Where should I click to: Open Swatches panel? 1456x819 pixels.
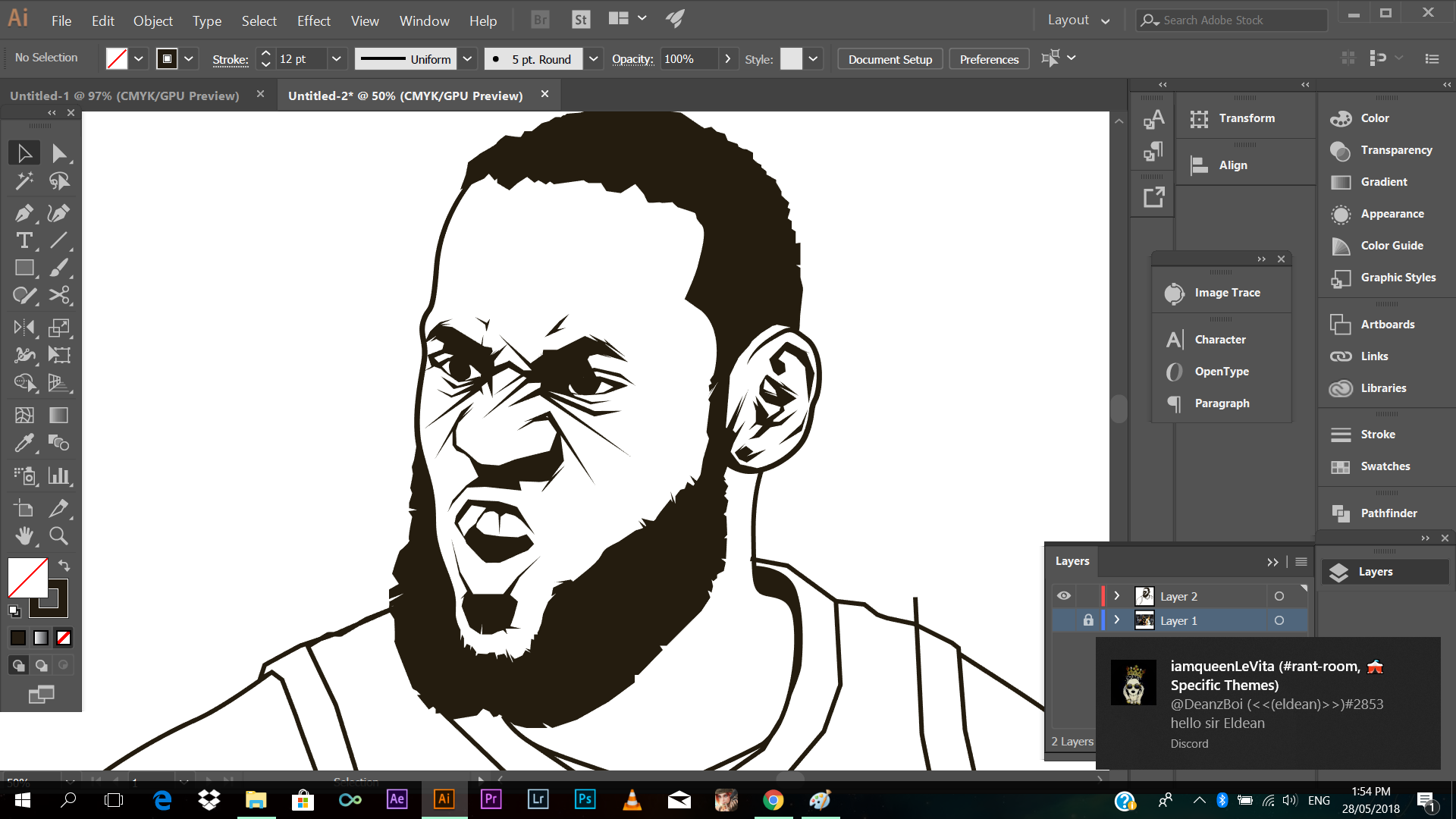[x=1385, y=466]
